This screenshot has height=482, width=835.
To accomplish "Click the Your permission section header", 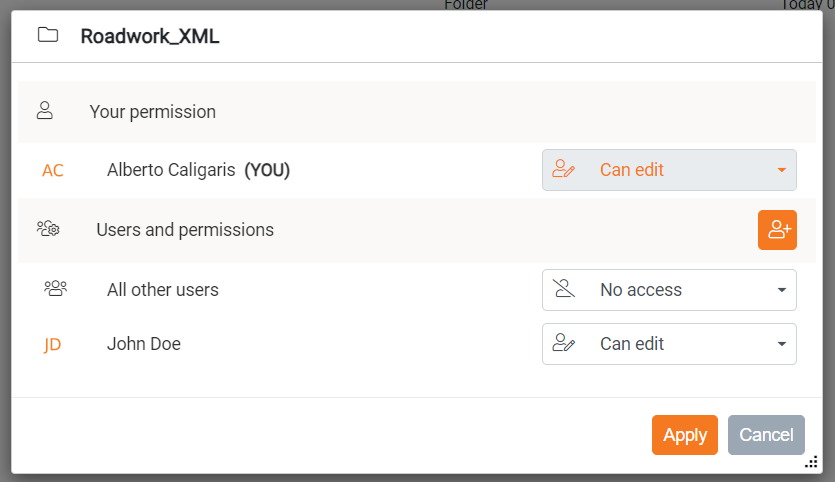I will 152,112.
